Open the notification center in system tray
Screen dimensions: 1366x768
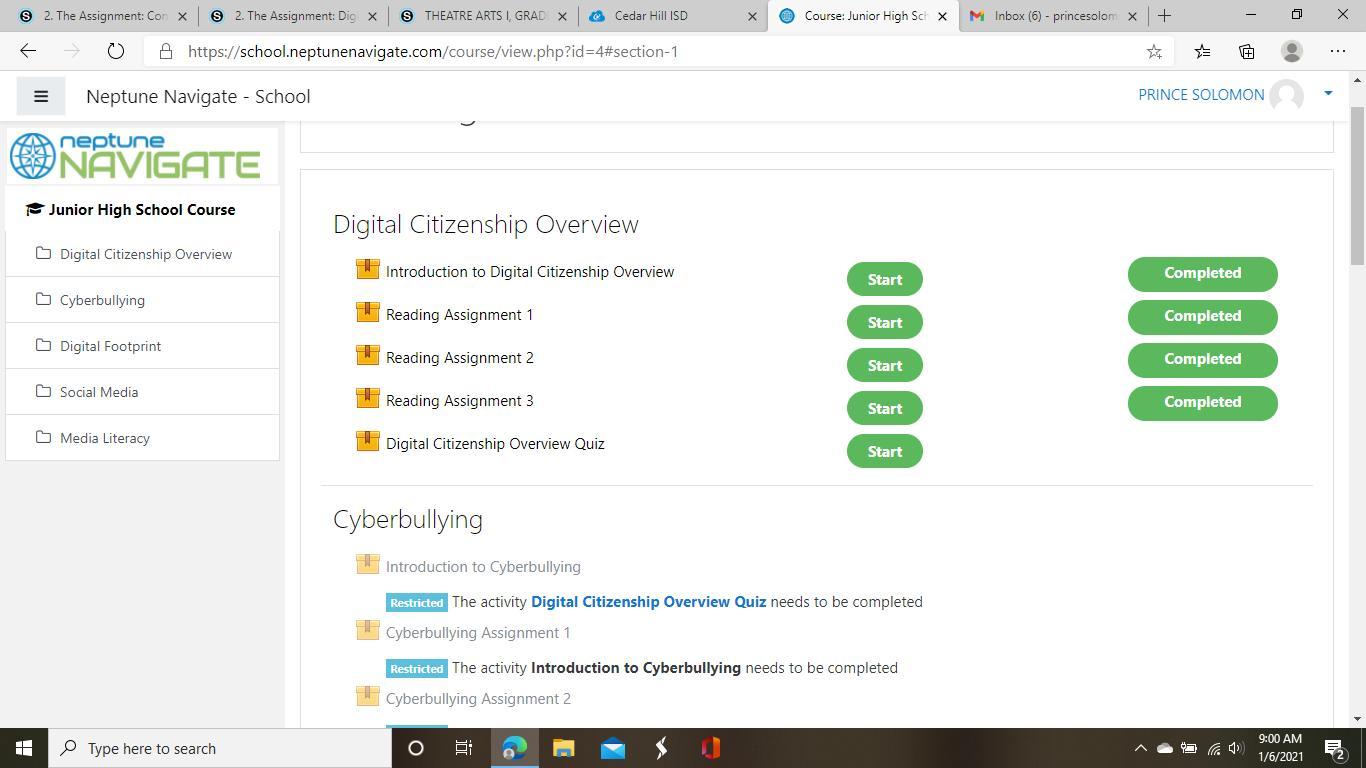[x=1335, y=748]
